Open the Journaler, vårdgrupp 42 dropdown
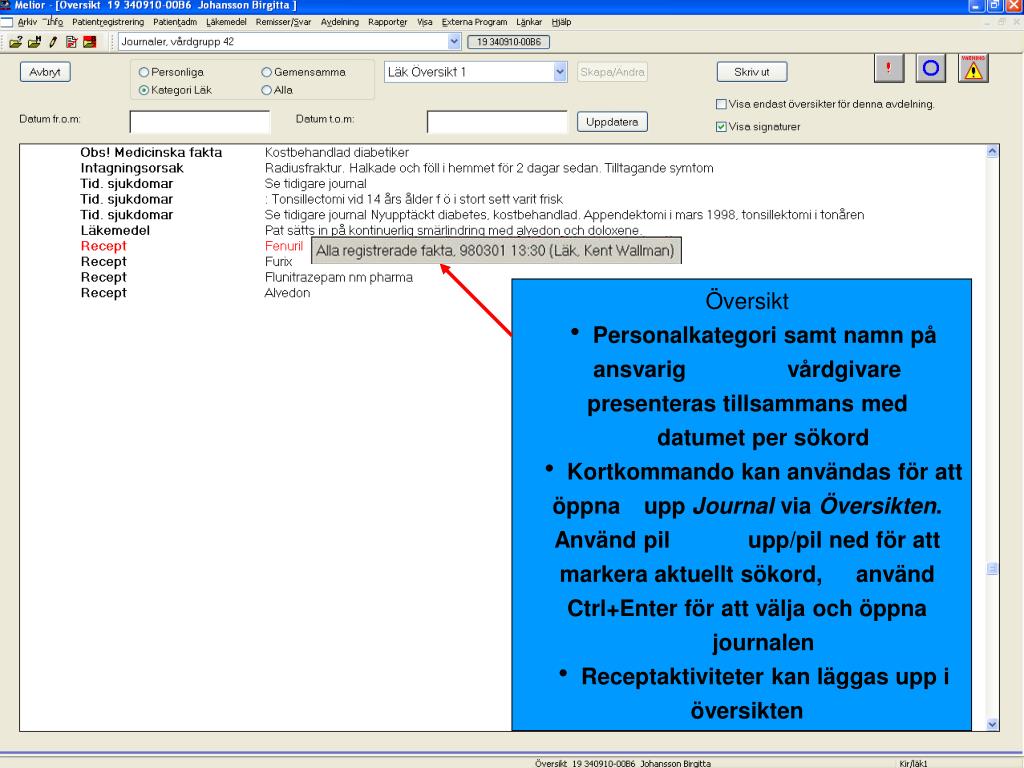The image size is (1024, 768). [454, 42]
